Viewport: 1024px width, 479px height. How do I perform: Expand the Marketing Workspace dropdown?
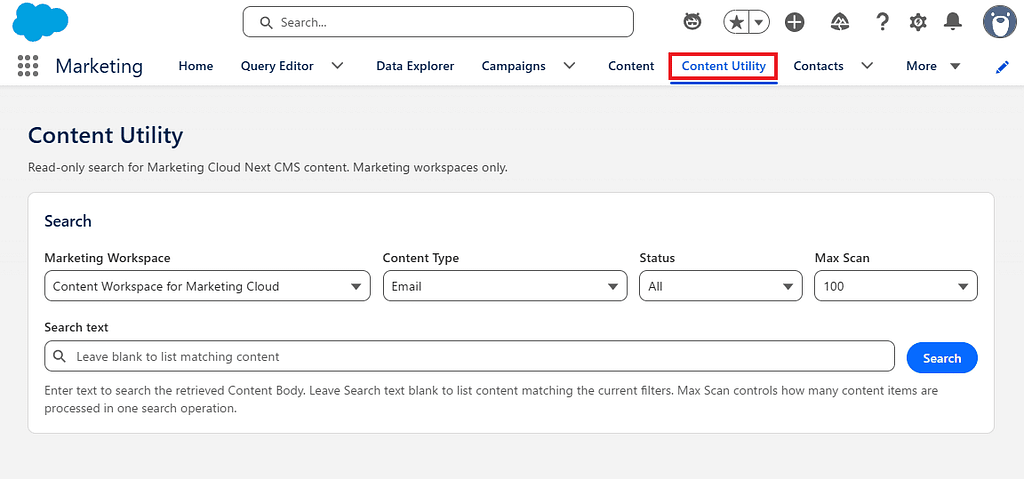(208, 286)
